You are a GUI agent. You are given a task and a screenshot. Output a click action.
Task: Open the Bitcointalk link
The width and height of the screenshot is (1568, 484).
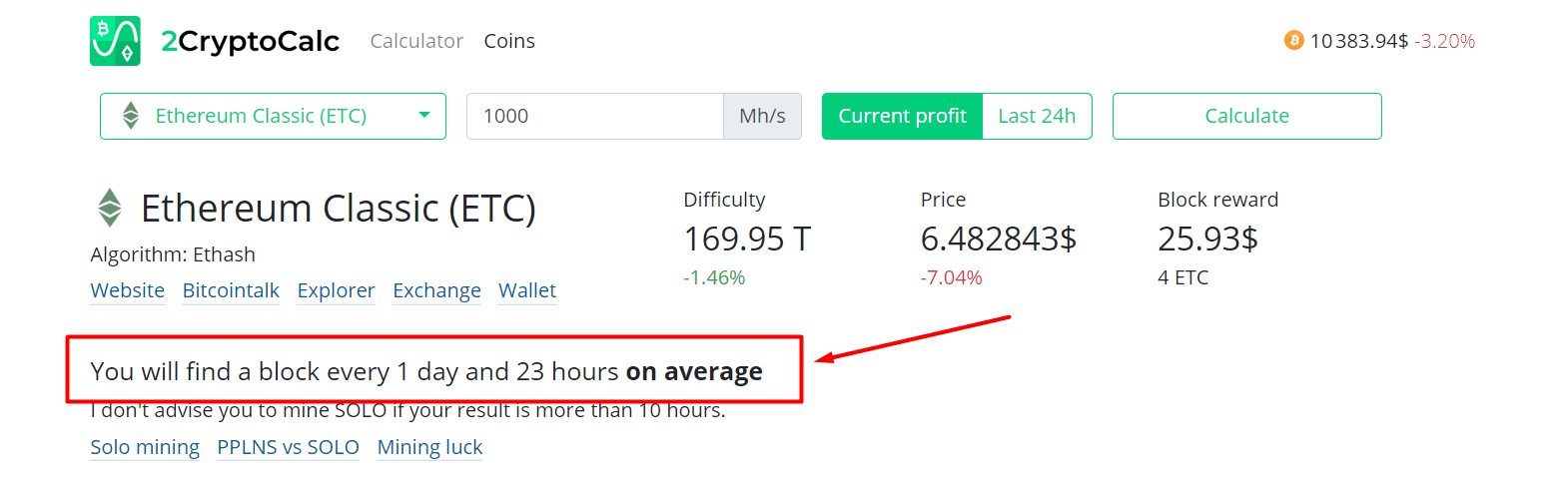[x=231, y=290]
